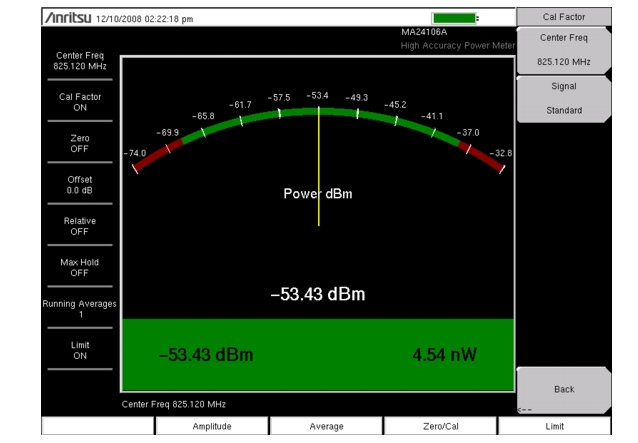The height and width of the screenshot is (443, 638).
Task: Click the white -53.43 dBm reading
Action: tap(318, 294)
